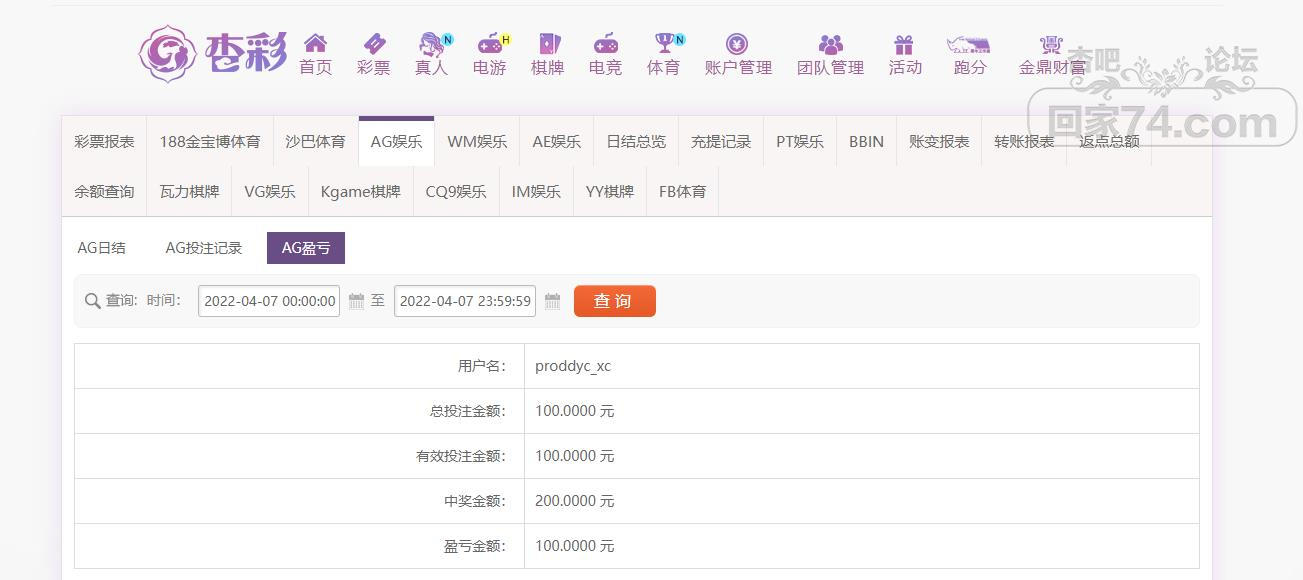This screenshot has width=1303, height=580.
Task: Open the 首页 home icon
Action: 315,43
